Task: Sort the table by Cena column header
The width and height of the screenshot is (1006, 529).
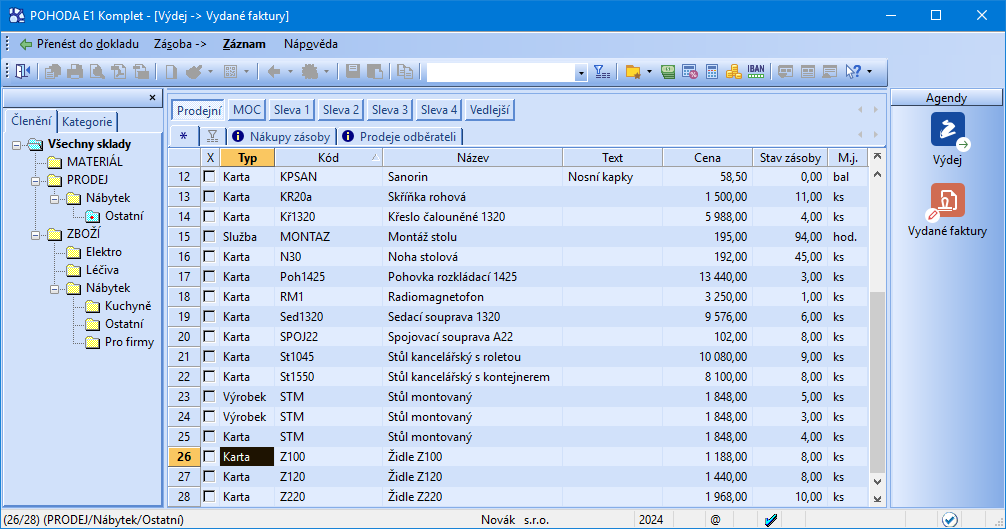Action: point(707,158)
